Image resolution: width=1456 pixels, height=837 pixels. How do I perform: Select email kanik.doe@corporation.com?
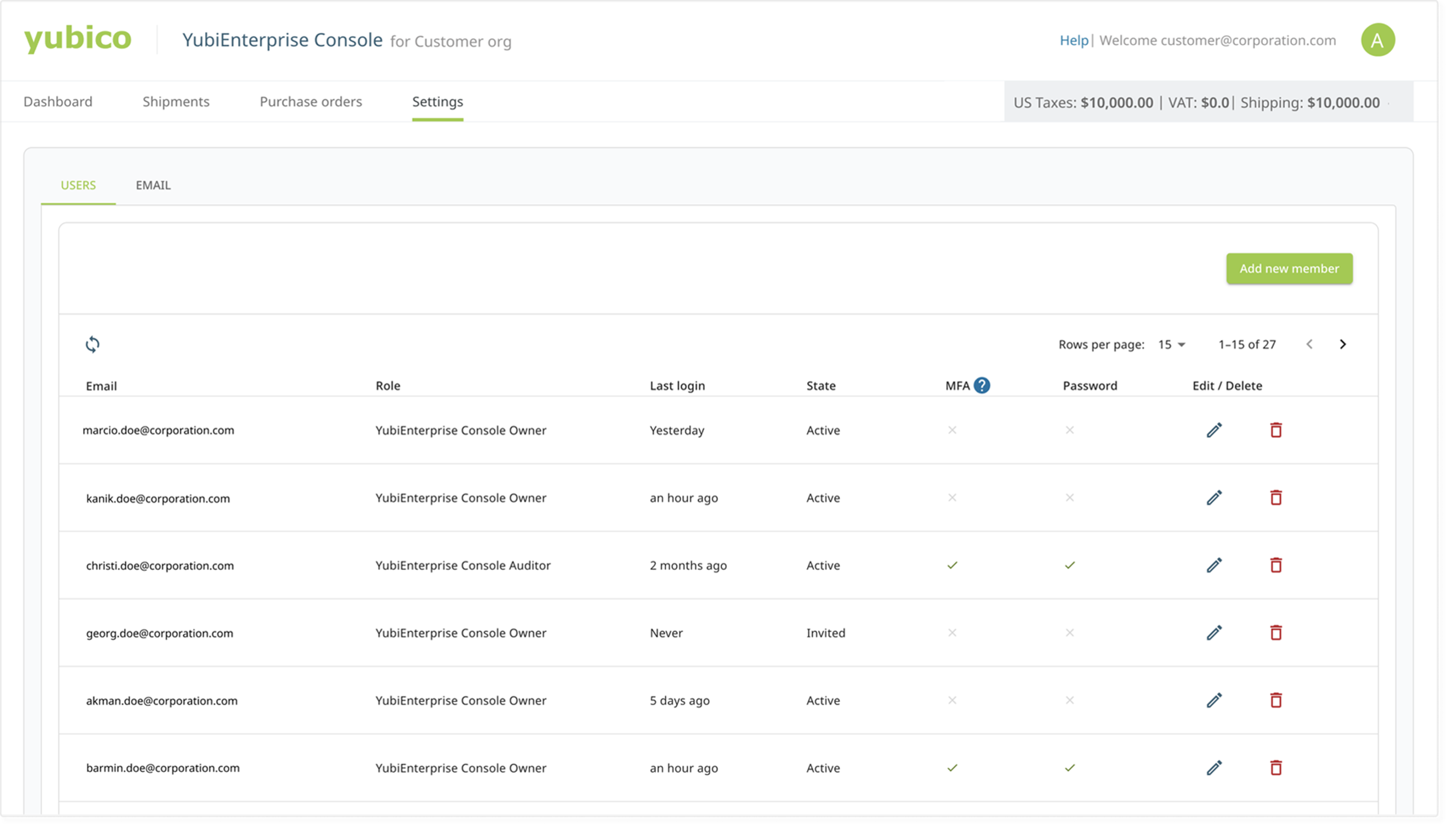pyautogui.click(x=158, y=498)
